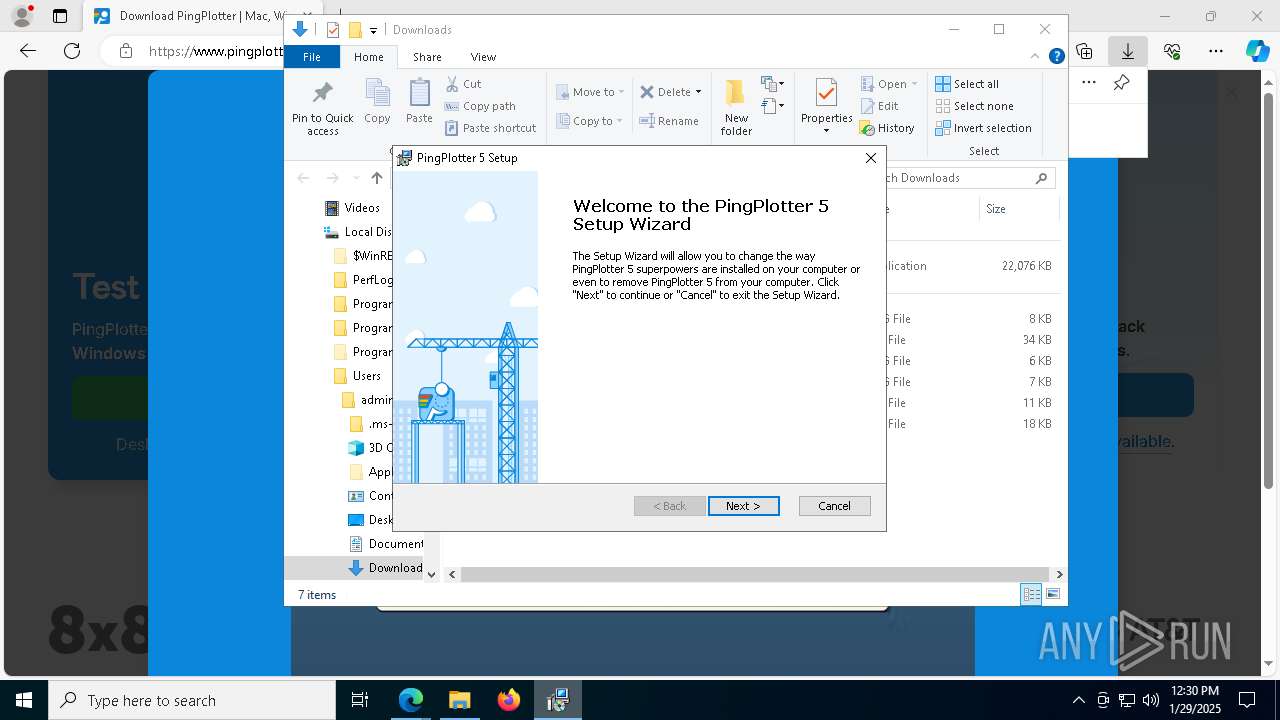Click Select none in ribbon
1280x720 pixels.
click(974, 106)
